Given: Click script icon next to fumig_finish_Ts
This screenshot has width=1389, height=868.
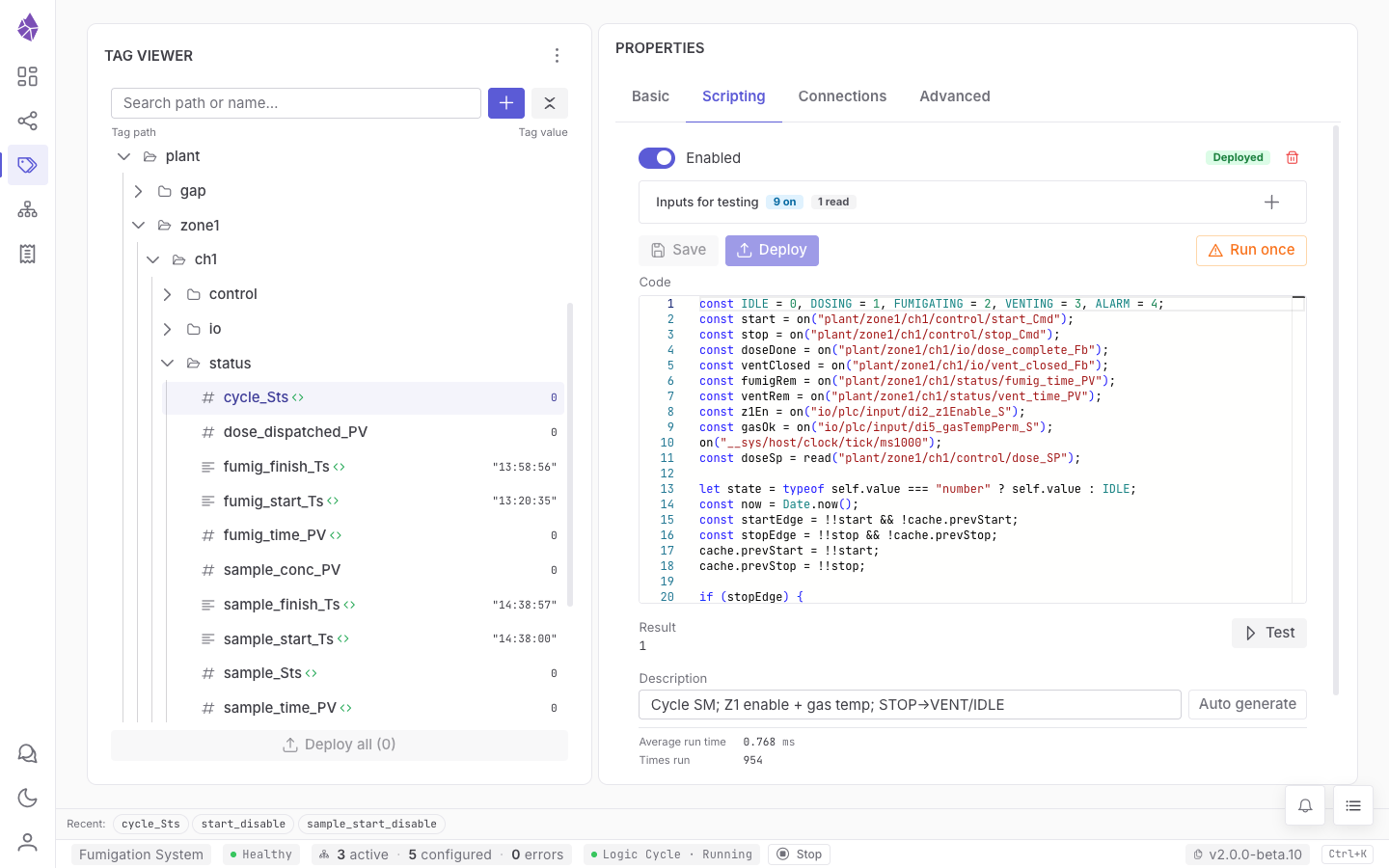Looking at the screenshot, I should tap(340, 467).
